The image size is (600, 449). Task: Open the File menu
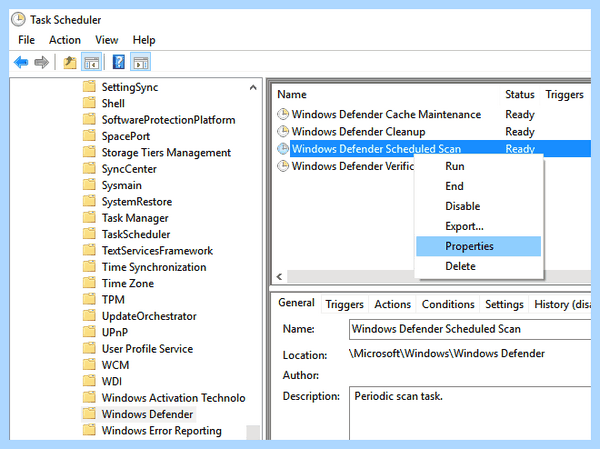click(x=26, y=40)
